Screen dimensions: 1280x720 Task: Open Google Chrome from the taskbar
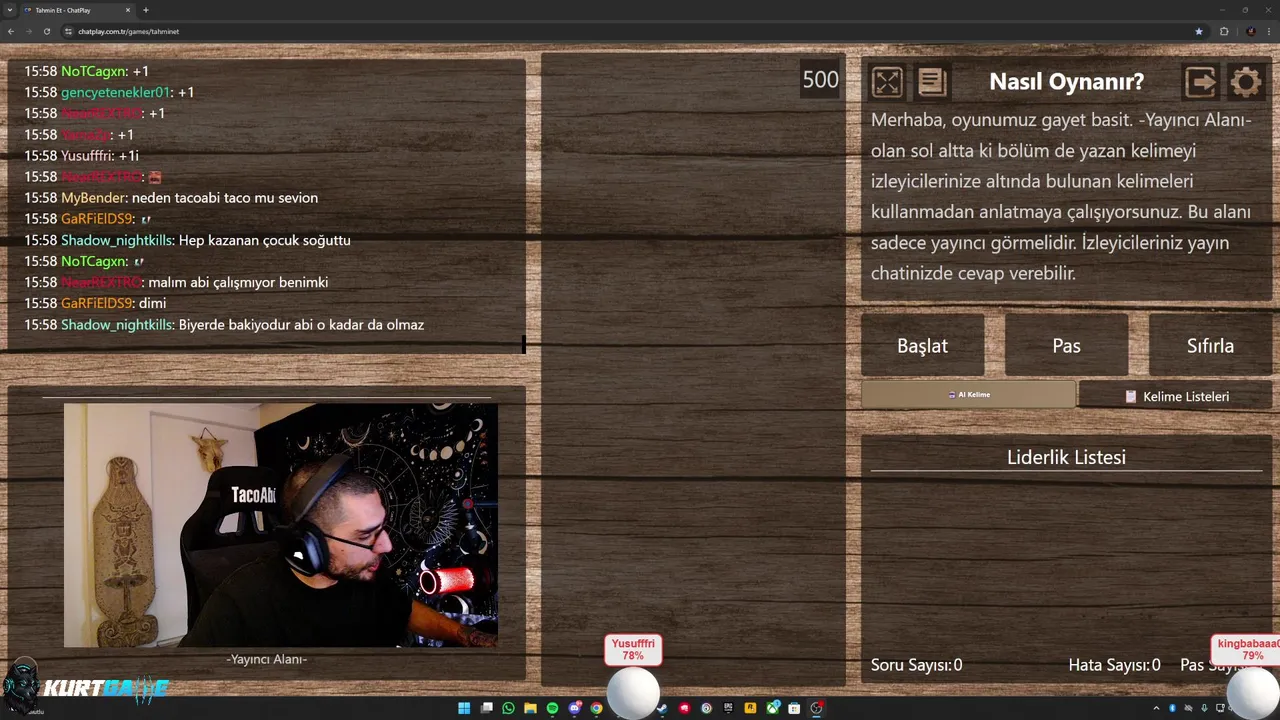(x=596, y=708)
